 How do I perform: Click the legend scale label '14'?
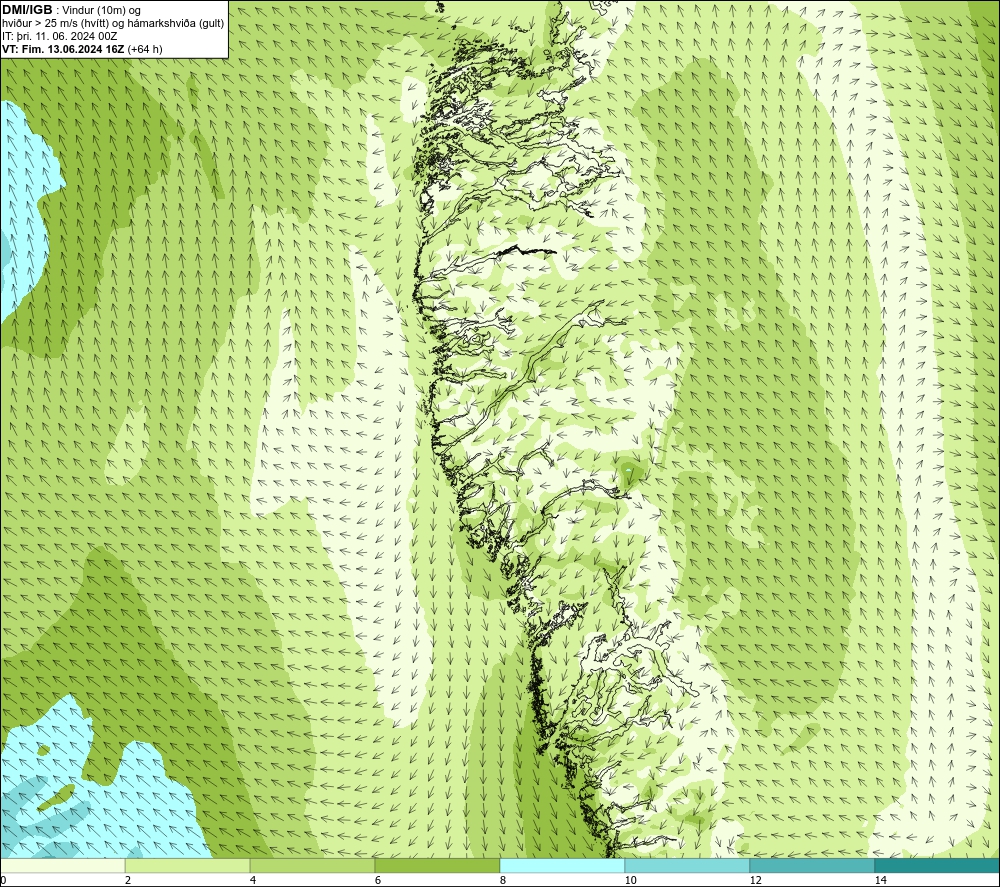(x=880, y=880)
